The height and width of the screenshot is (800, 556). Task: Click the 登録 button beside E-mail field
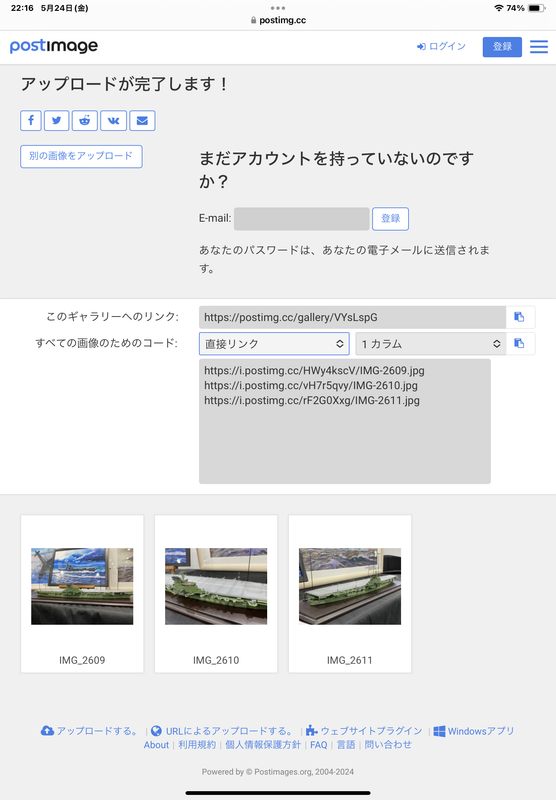click(x=390, y=218)
